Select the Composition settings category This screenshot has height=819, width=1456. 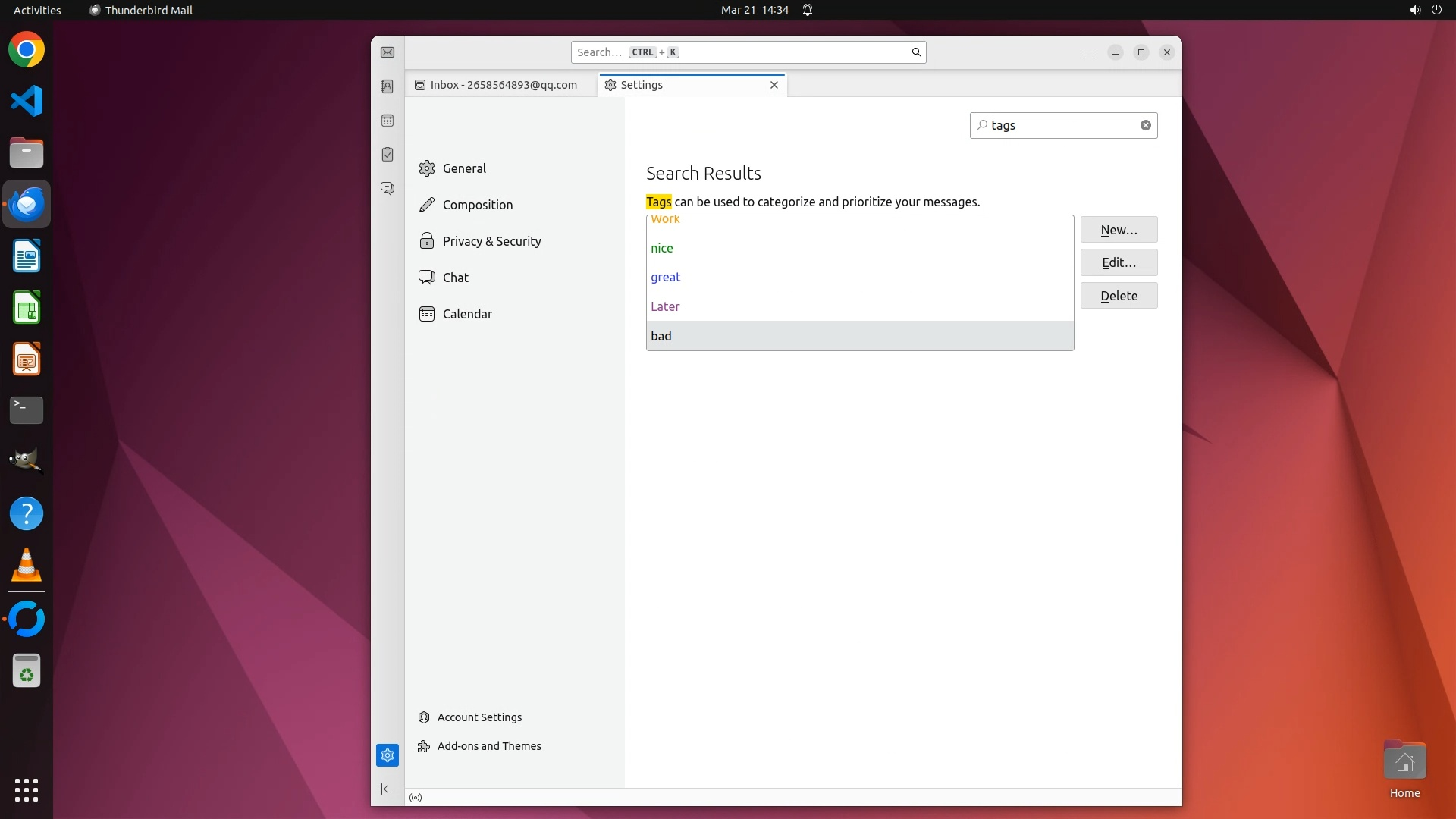point(477,205)
